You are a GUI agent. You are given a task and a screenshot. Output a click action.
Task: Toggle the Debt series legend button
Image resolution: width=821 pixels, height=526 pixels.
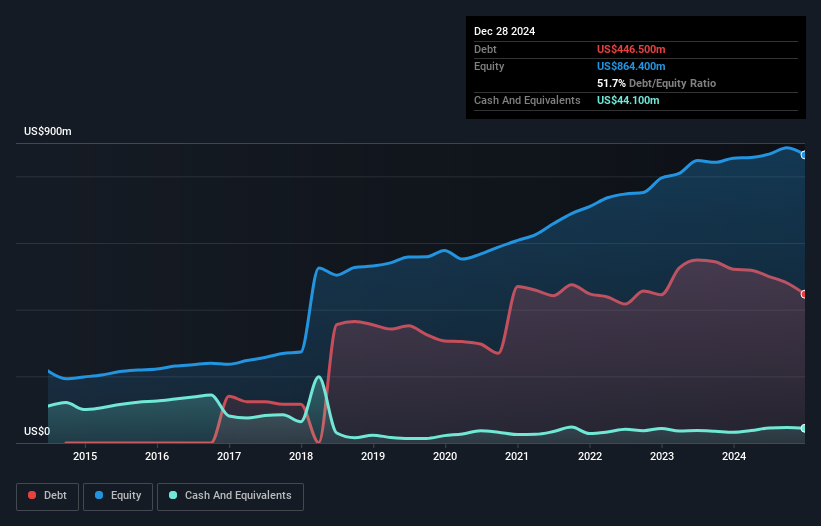coord(48,496)
